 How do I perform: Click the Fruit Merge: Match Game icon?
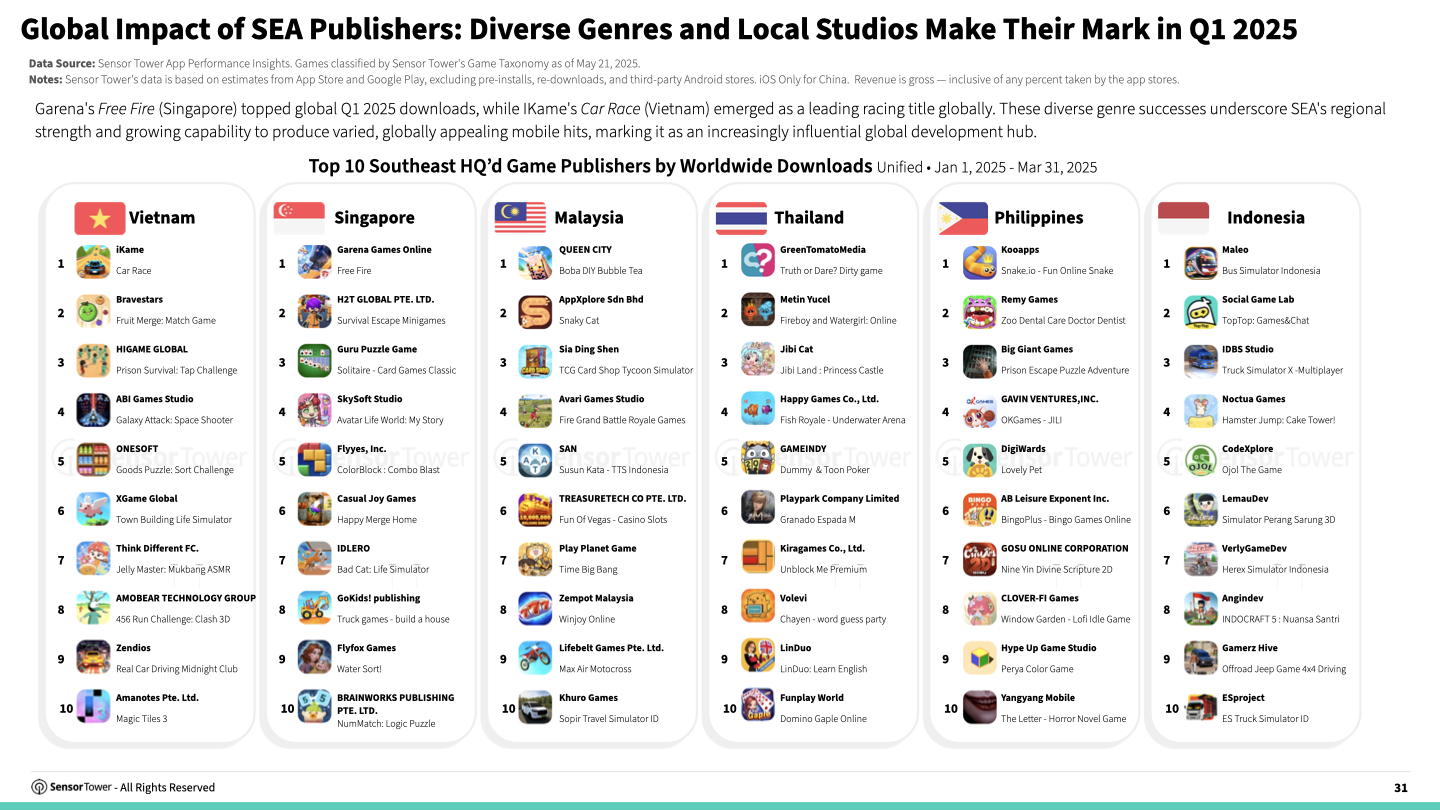(93, 311)
